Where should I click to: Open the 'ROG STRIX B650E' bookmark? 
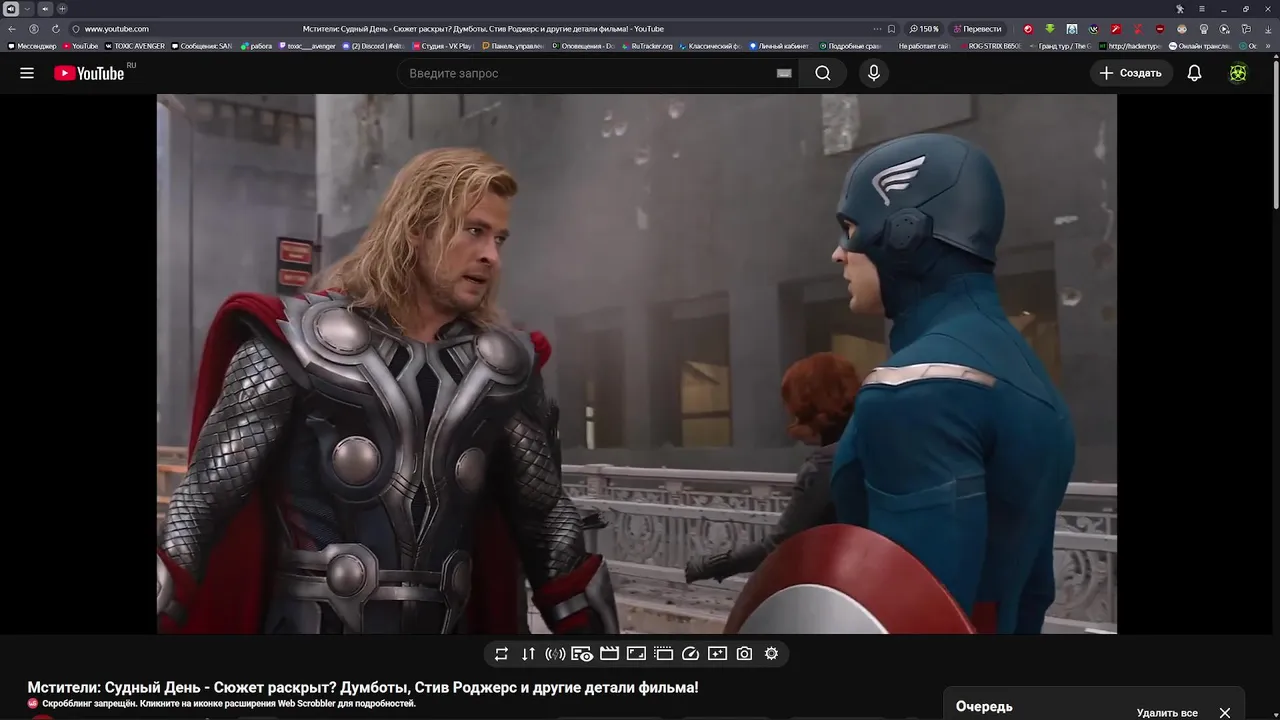(990, 46)
